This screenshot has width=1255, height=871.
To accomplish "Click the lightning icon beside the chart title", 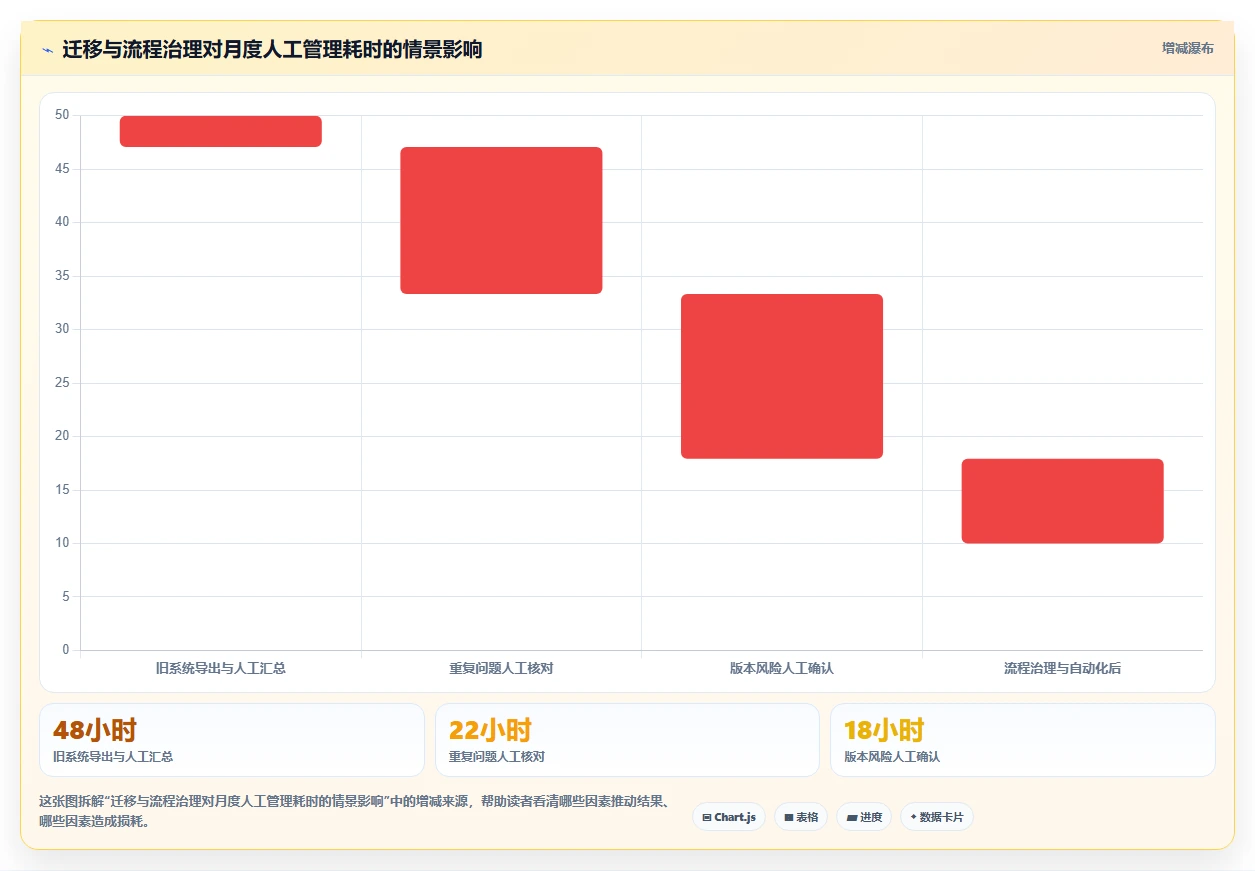I will [47, 50].
